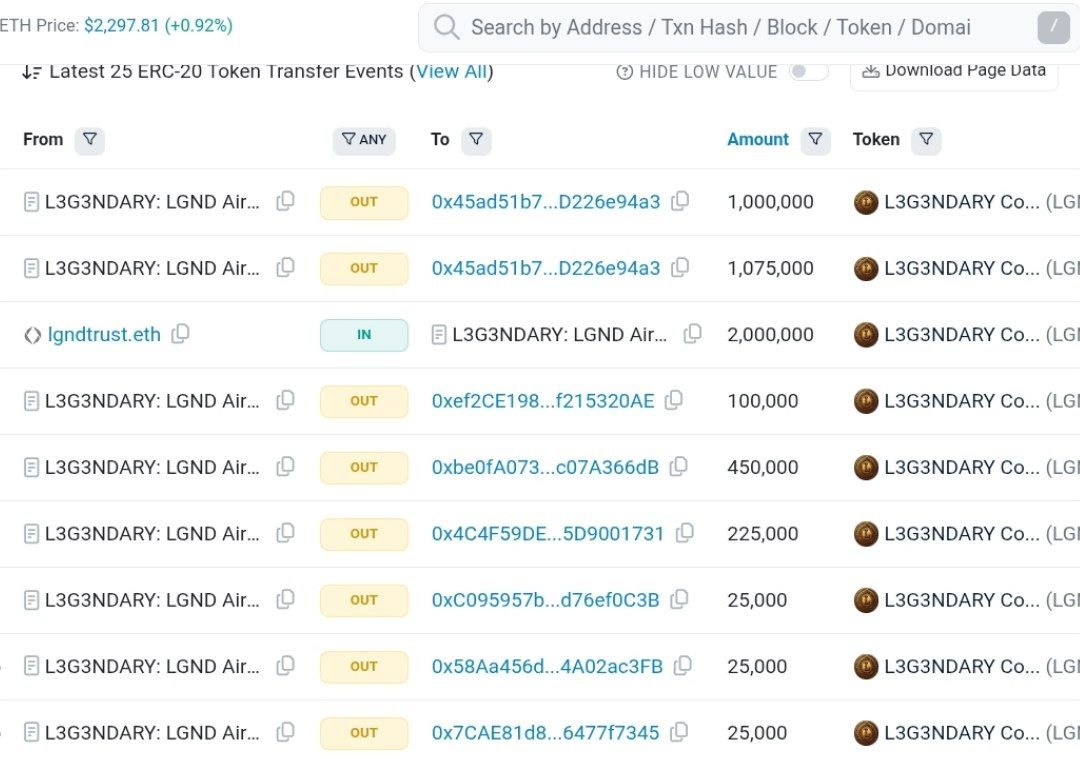The image size is (1080, 759).
Task: Copy 0x58Aa456d...4A02ac3FB address
Action: coord(683,666)
